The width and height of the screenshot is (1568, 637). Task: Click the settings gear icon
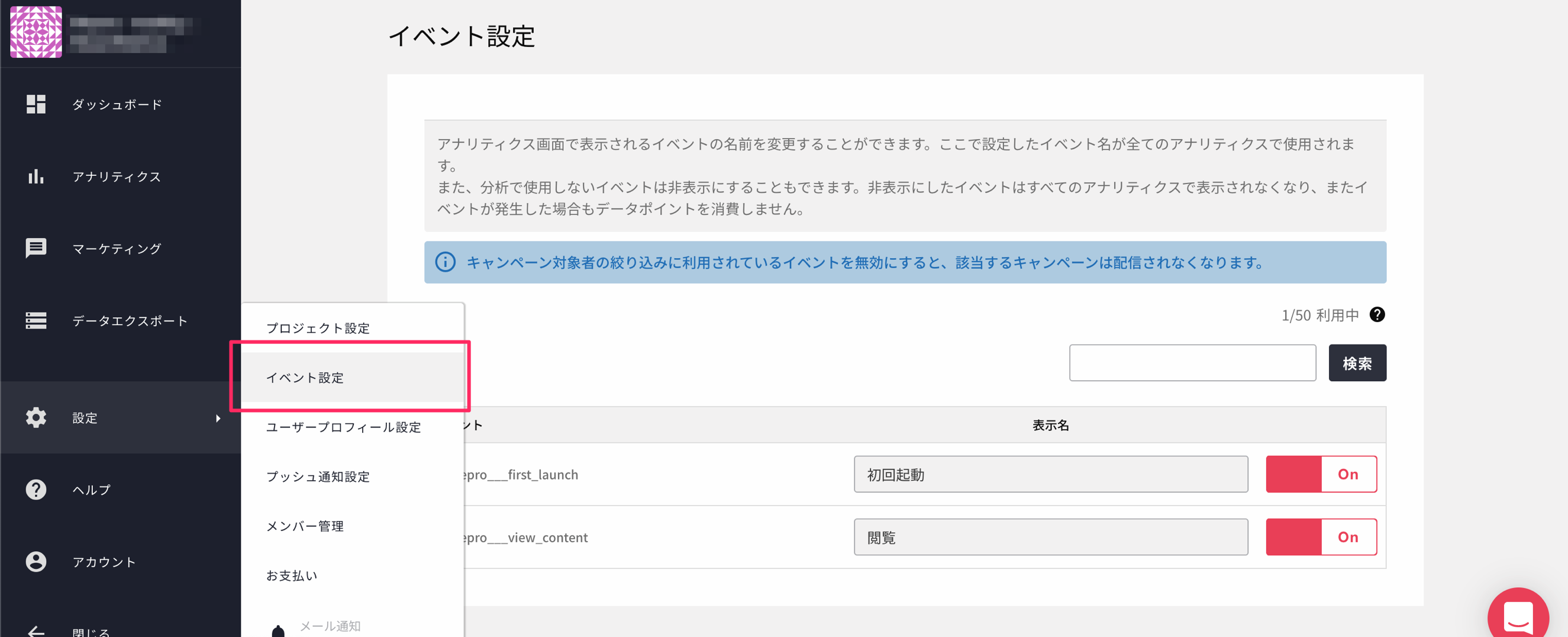click(x=36, y=417)
